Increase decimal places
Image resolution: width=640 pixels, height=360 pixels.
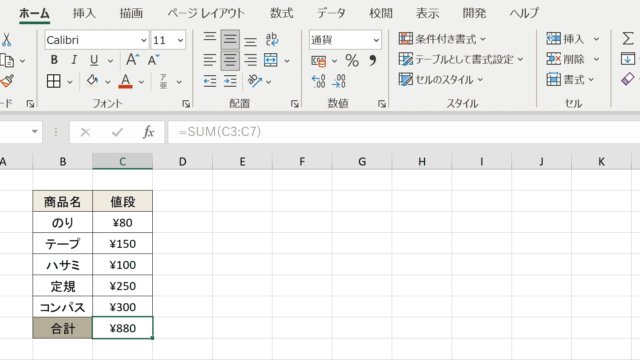click(318, 81)
